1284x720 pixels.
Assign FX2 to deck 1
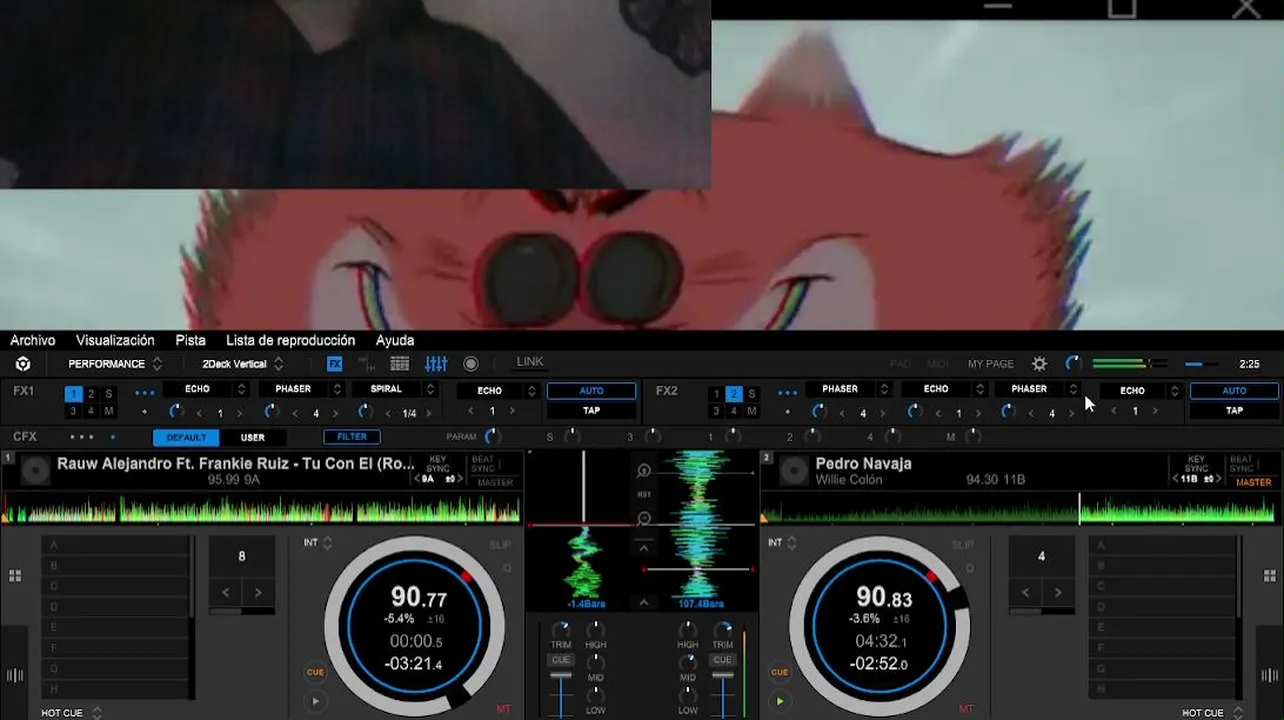(716, 394)
